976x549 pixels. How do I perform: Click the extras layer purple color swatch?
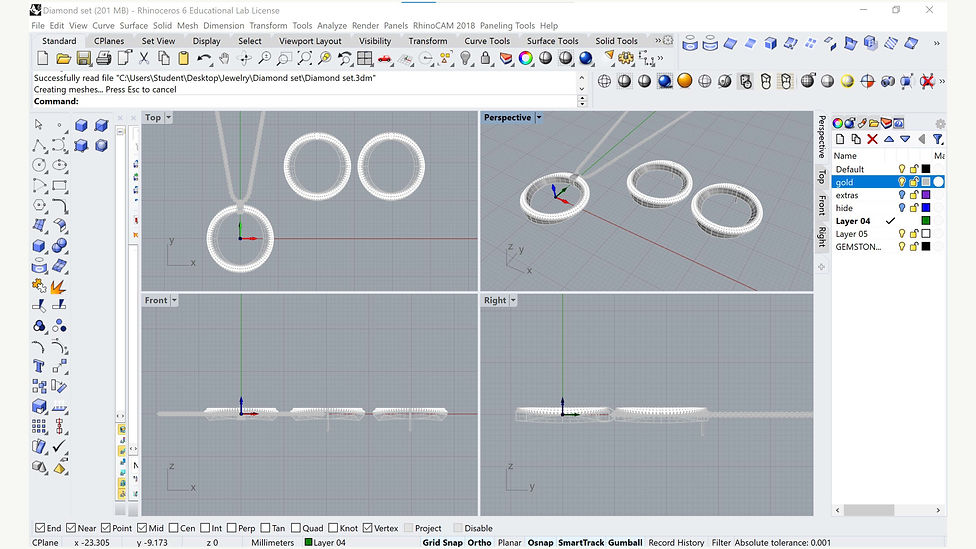[926, 195]
